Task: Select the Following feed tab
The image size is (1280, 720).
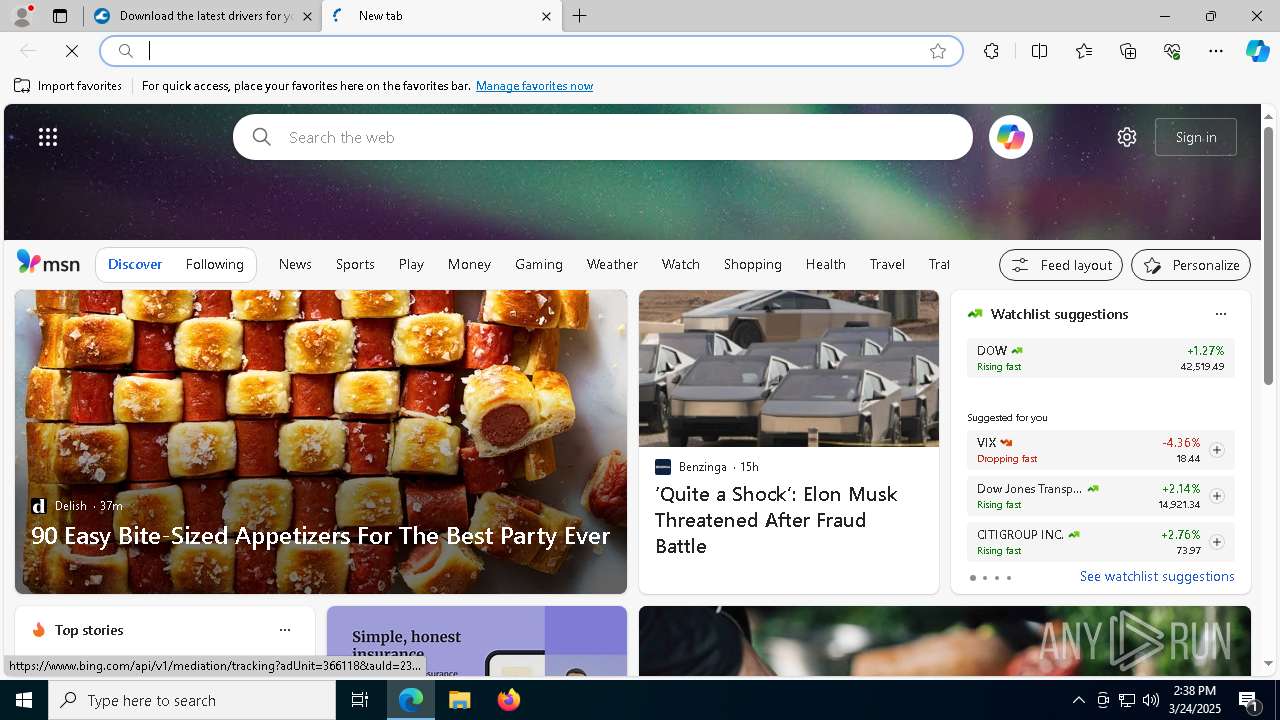Action: click(214, 264)
